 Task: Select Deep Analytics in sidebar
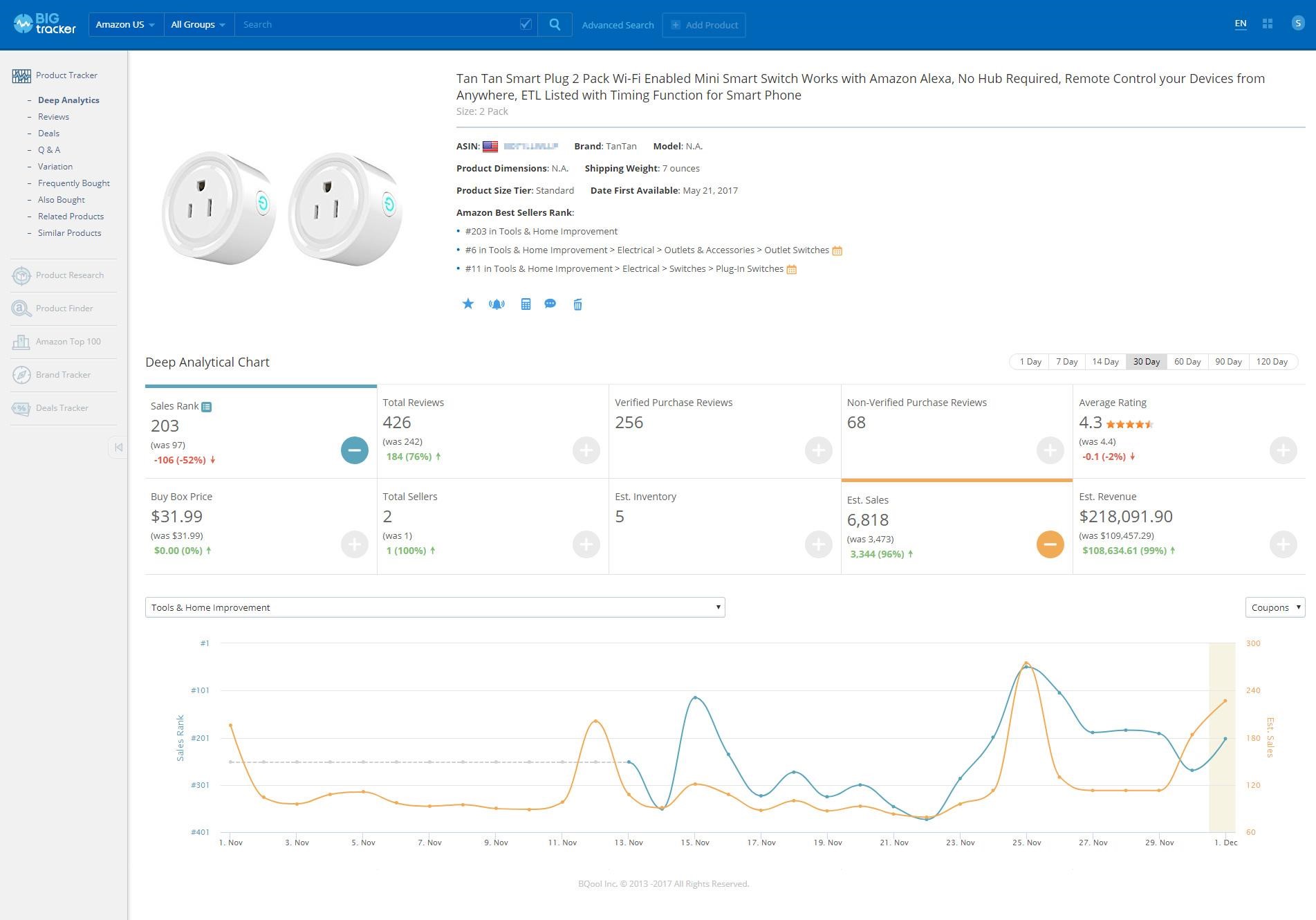68,100
